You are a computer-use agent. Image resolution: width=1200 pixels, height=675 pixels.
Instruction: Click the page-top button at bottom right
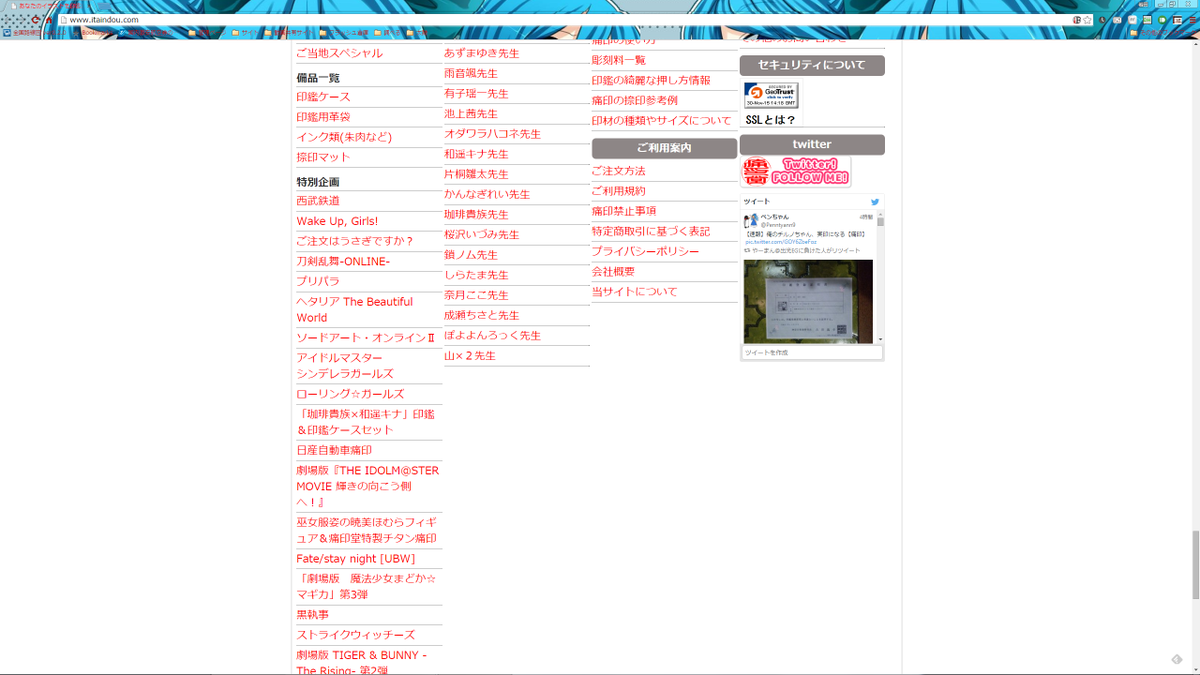tap(1178, 660)
